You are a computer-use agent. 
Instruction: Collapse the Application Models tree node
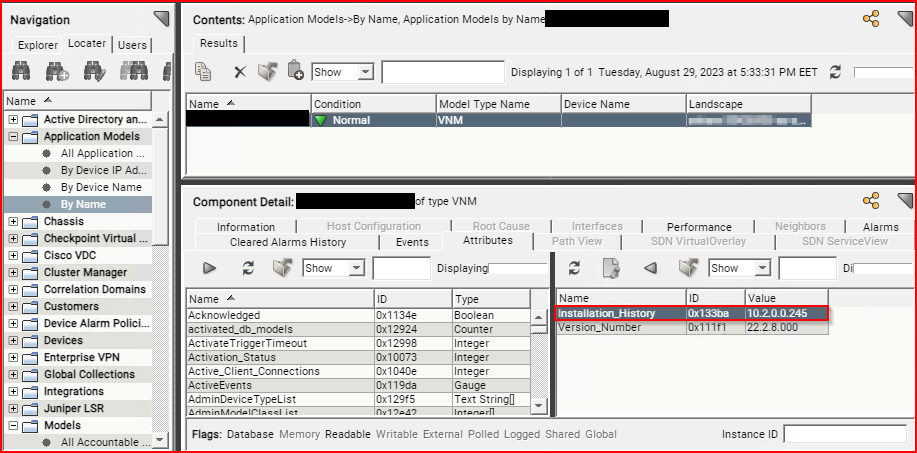point(13,136)
